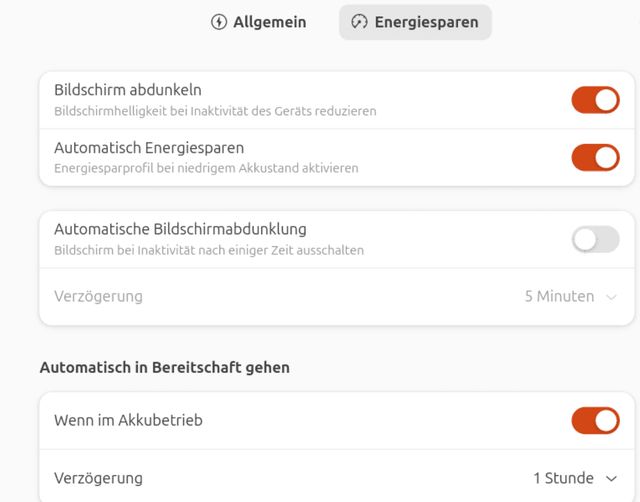The image size is (640, 502).
Task: Click the chevron arrow next to 5 Minuten
Action: tap(611, 297)
